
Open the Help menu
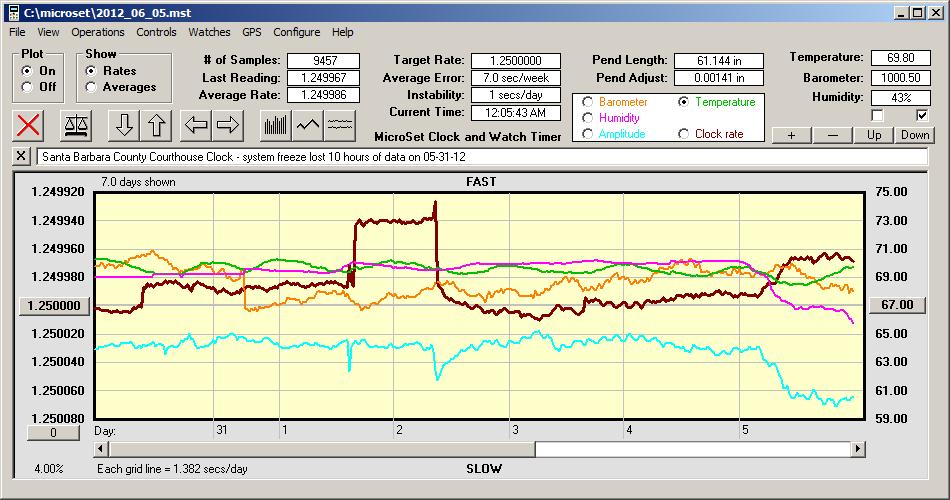point(342,32)
